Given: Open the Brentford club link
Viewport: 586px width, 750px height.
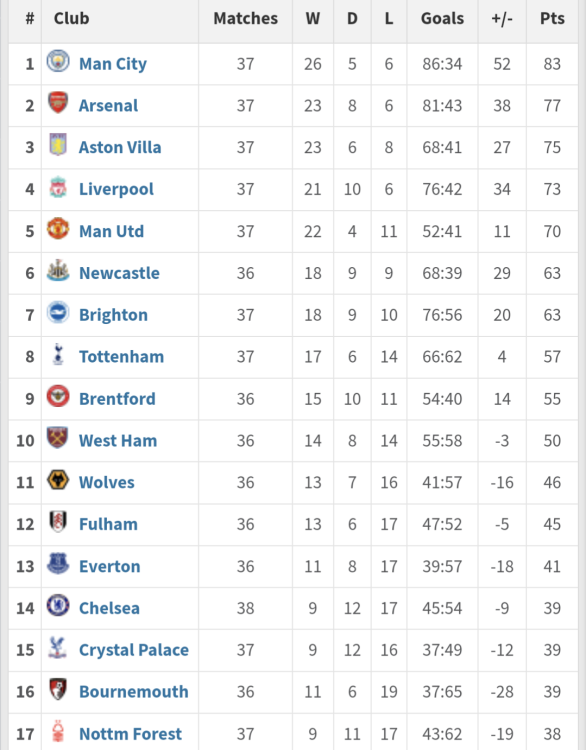Looking at the screenshot, I should (x=117, y=399).
